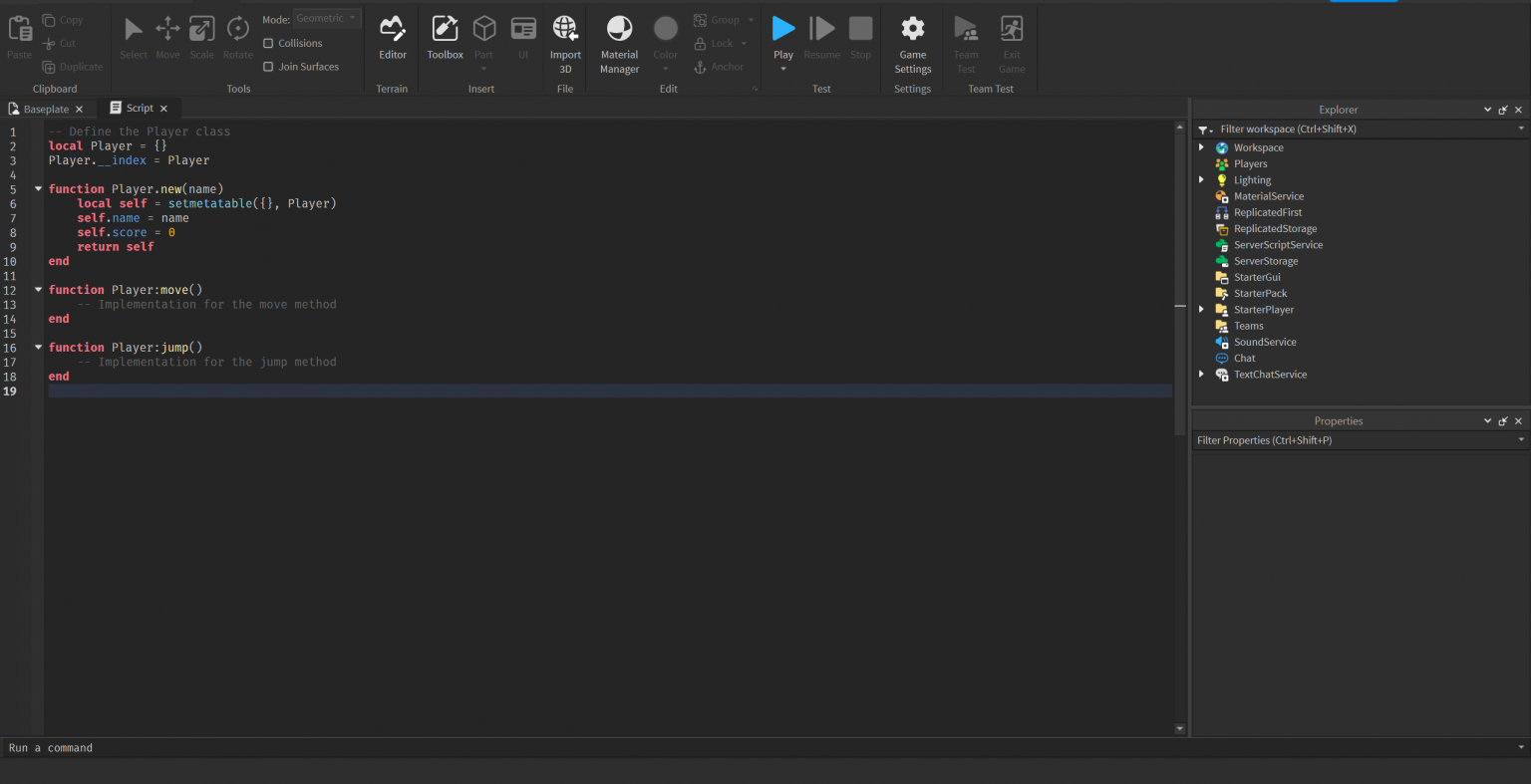Open the terrain Editor

(x=392, y=40)
